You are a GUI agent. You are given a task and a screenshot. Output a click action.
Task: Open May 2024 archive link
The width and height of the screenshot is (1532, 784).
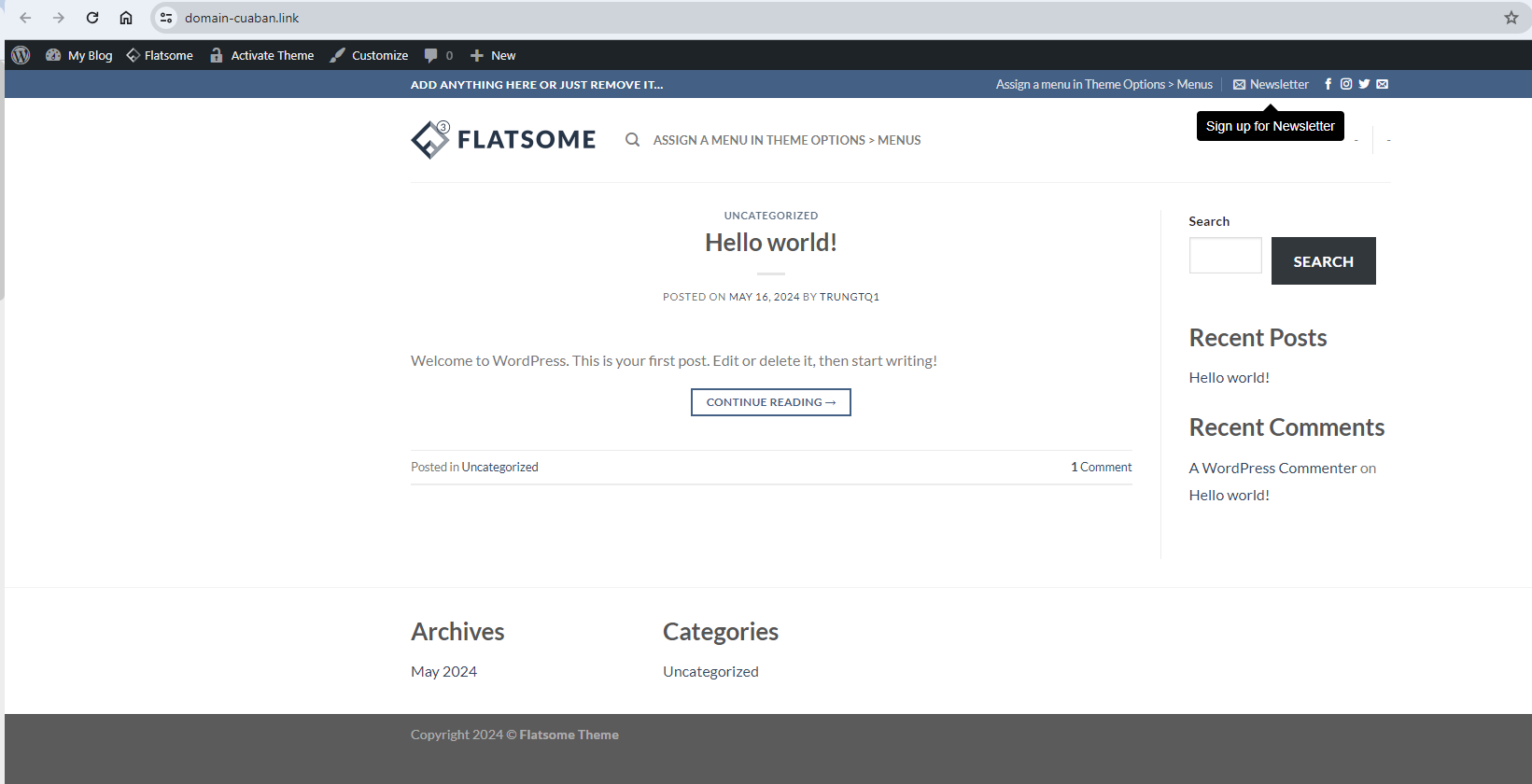click(444, 671)
